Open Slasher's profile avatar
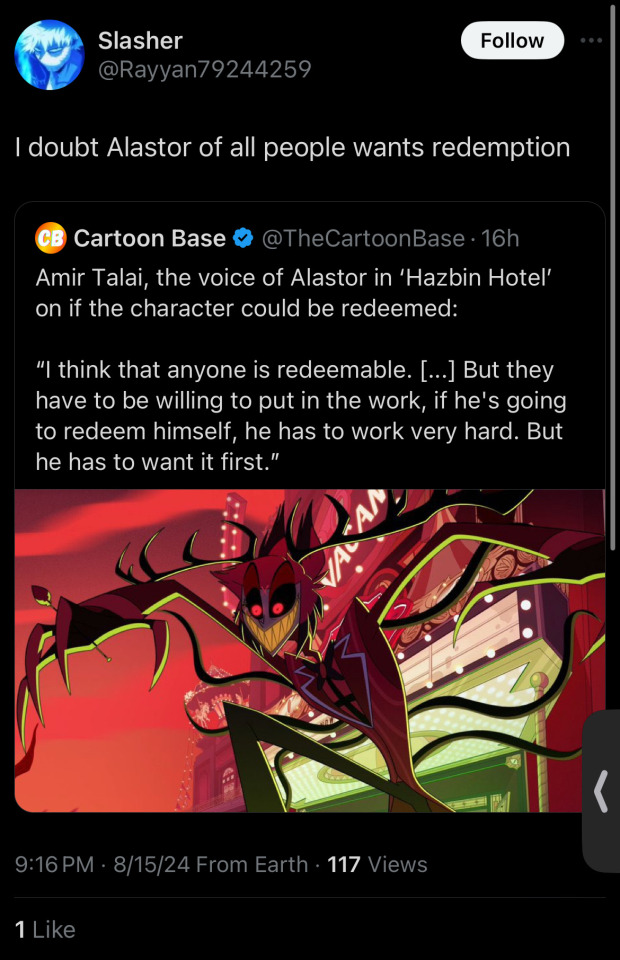 [x=49, y=54]
